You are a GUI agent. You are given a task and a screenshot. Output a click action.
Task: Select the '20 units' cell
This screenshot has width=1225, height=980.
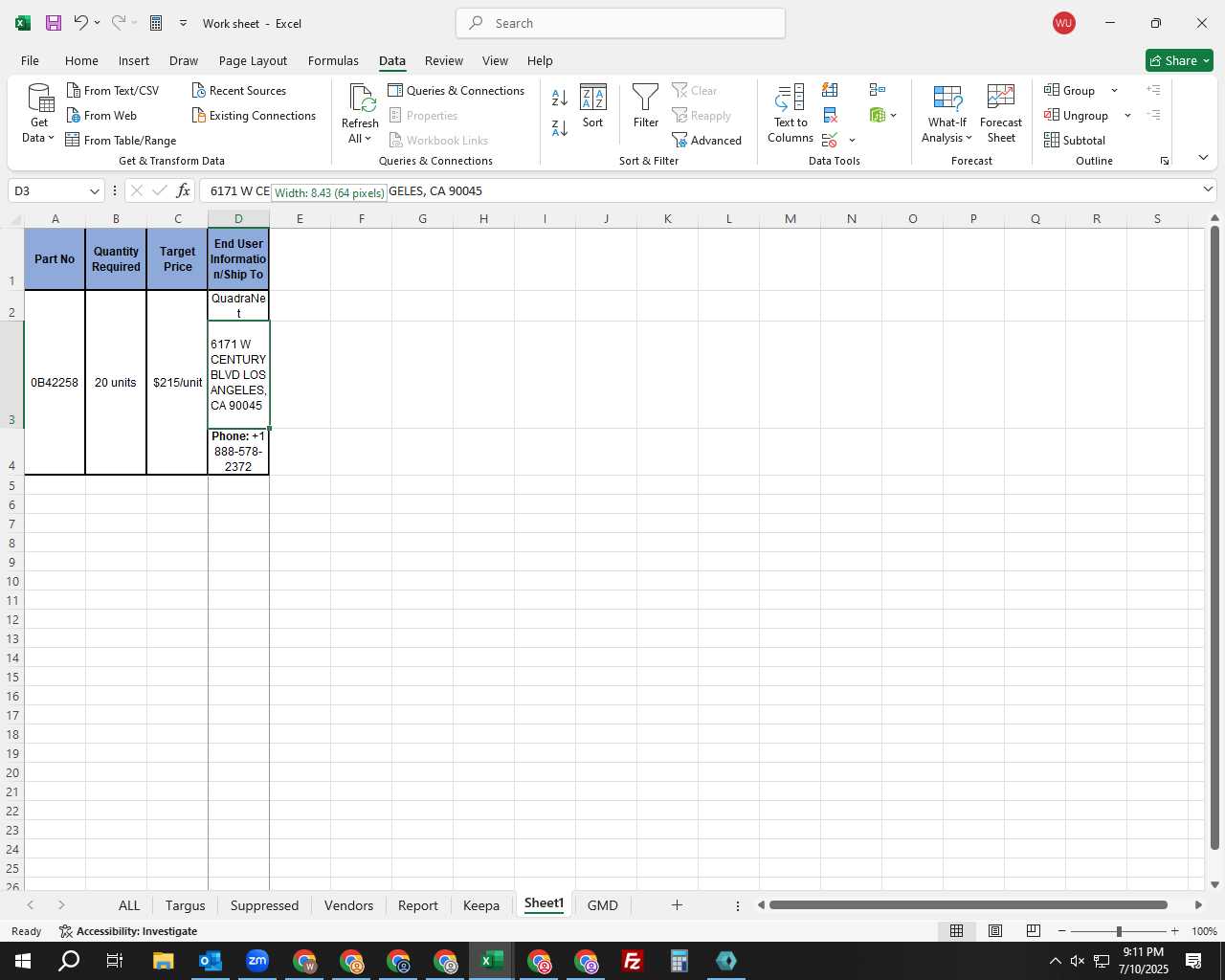coord(116,382)
